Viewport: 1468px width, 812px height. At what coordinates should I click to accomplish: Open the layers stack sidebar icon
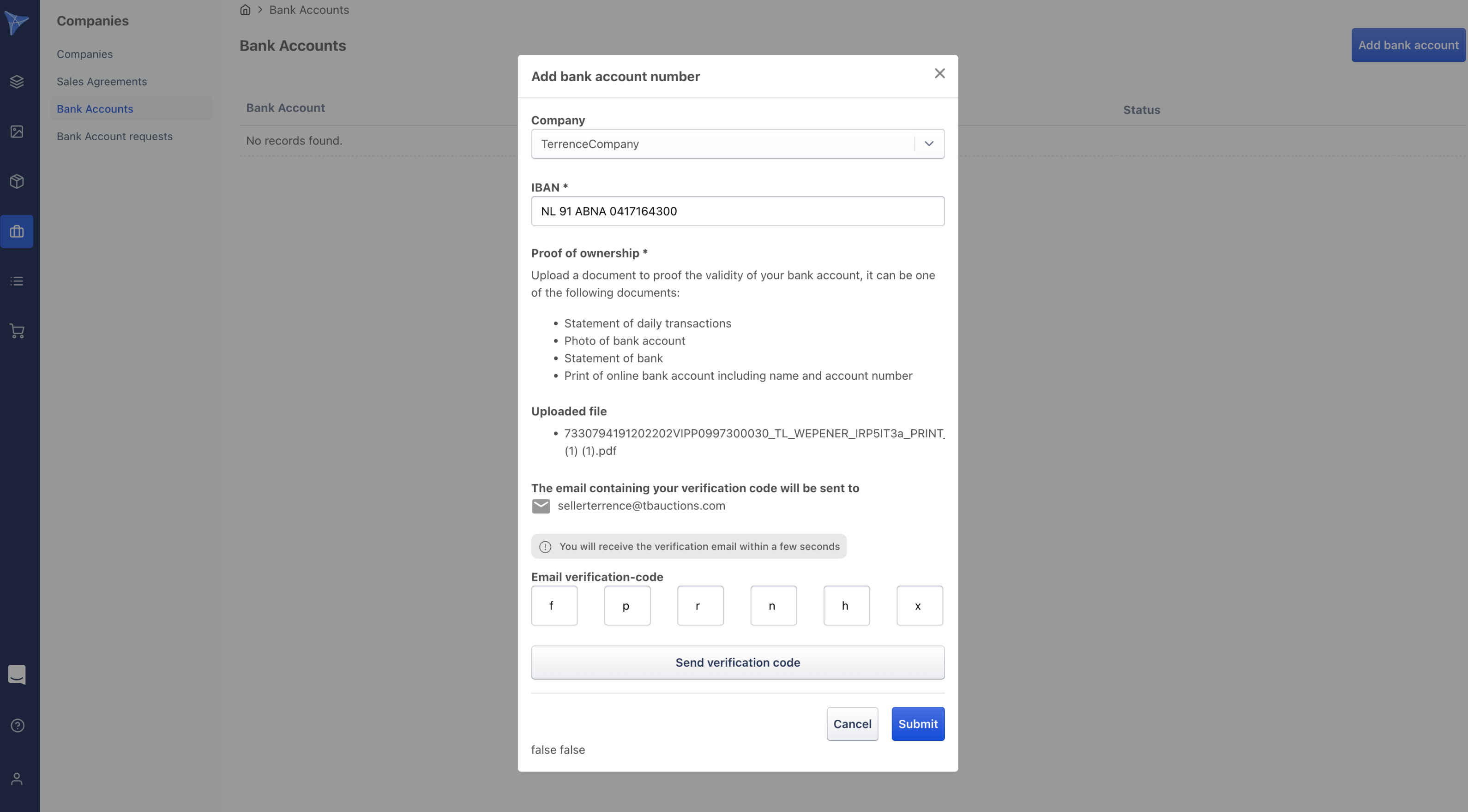[17, 81]
